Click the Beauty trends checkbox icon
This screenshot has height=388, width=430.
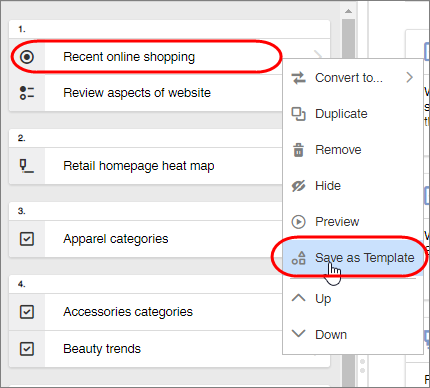(x=27, y=349)
